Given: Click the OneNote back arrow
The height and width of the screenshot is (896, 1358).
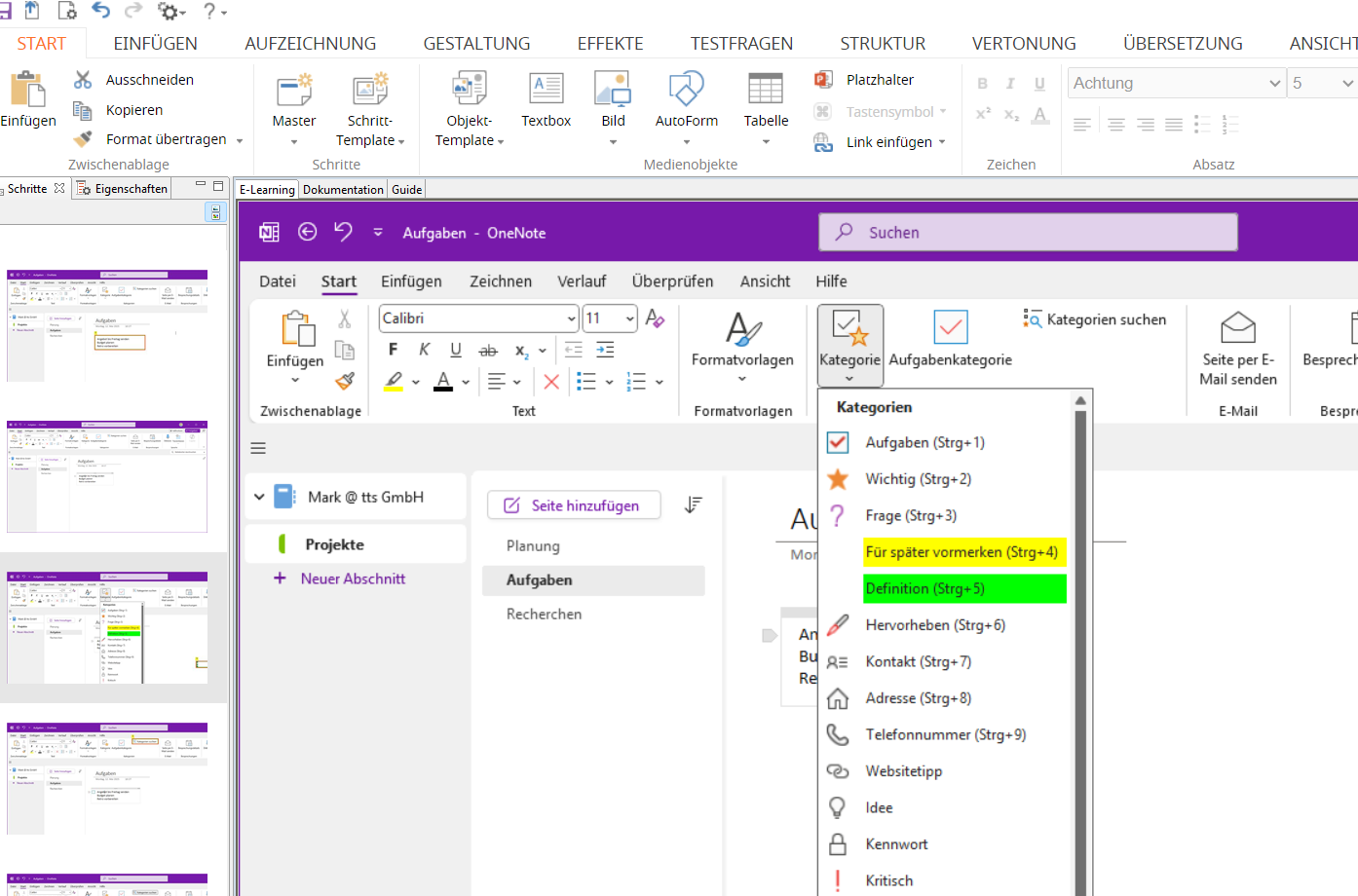Looking at the screenshot, I should (307, 232).
